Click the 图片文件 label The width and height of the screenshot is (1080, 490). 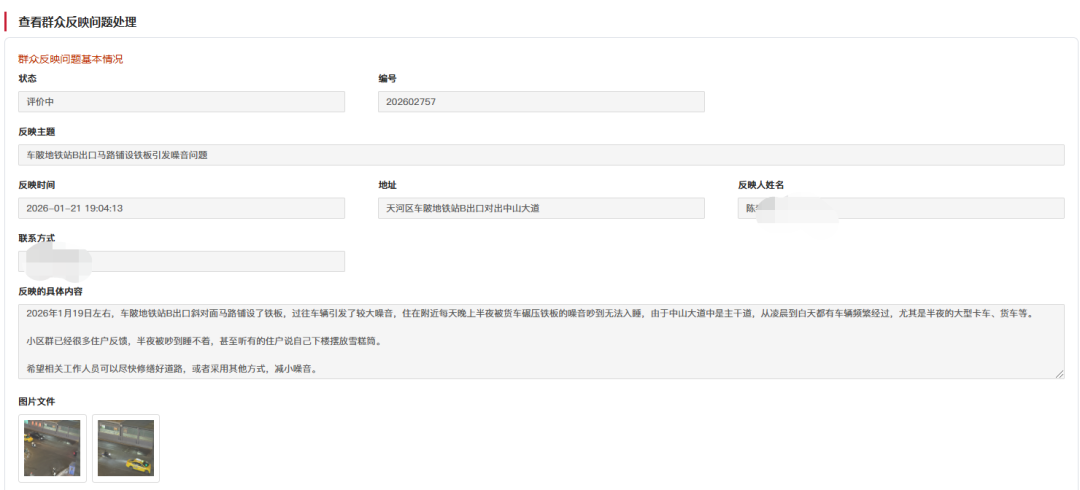coord(37,401)
